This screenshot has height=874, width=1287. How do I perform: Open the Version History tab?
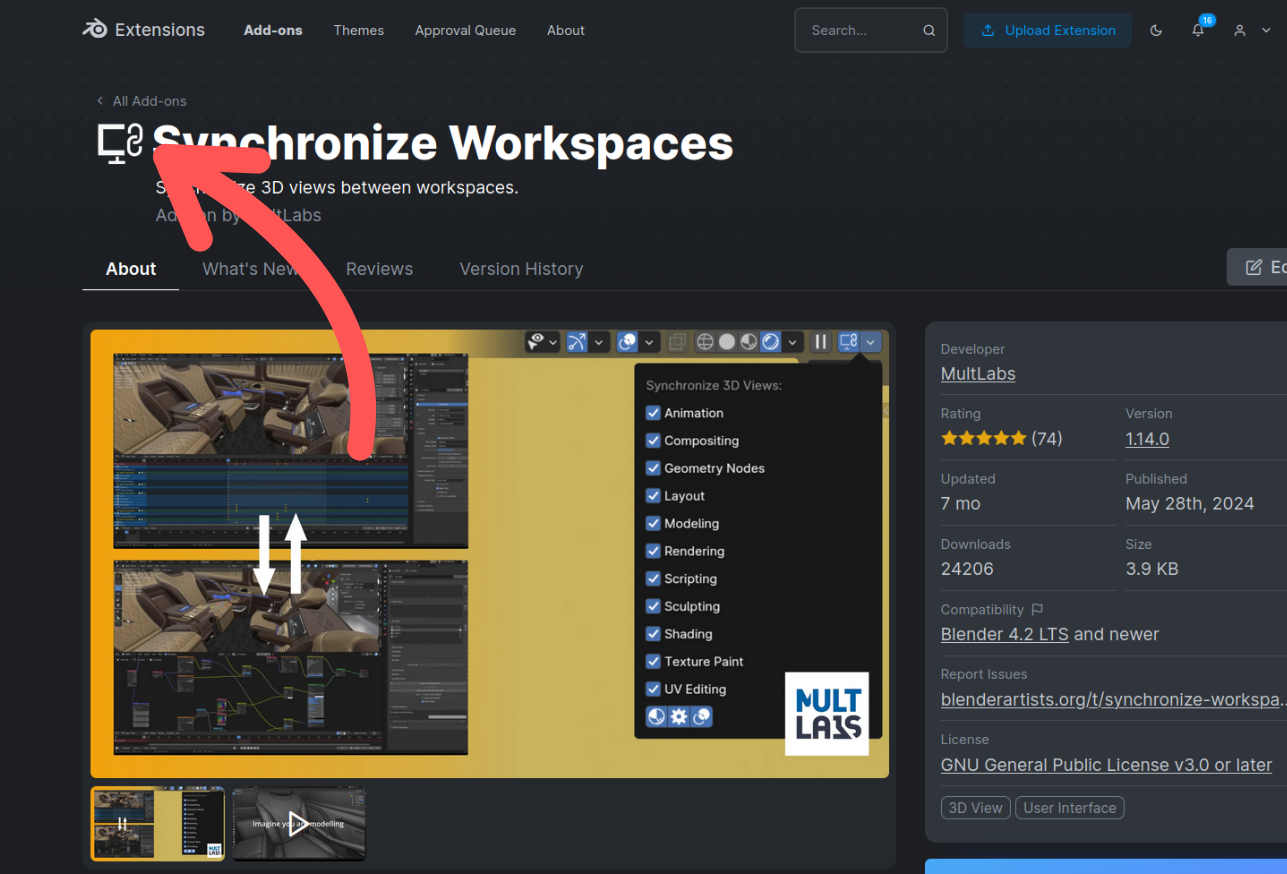pyautogui.click(x=521, y=269)
